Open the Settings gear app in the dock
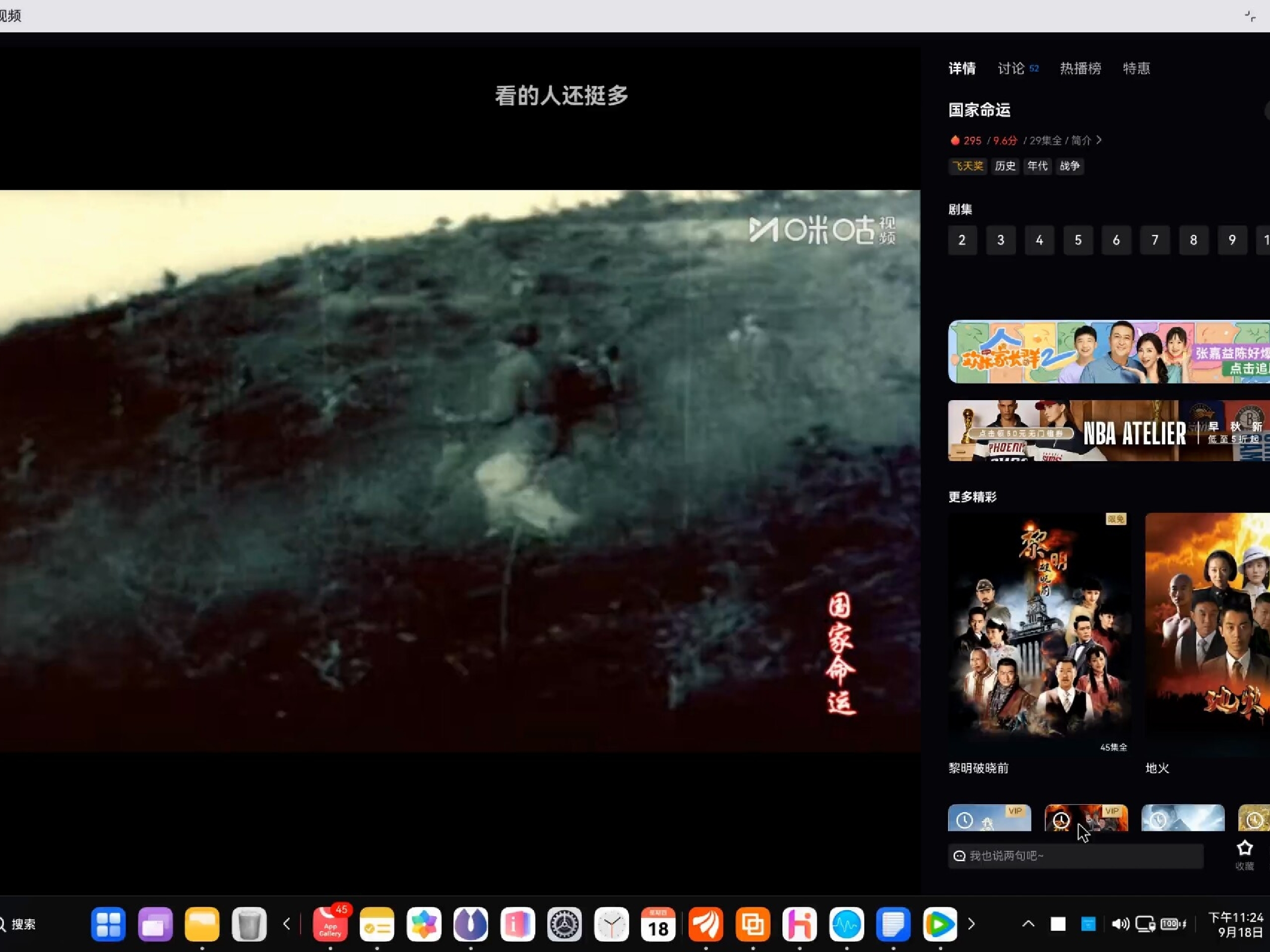 (566, 924)
